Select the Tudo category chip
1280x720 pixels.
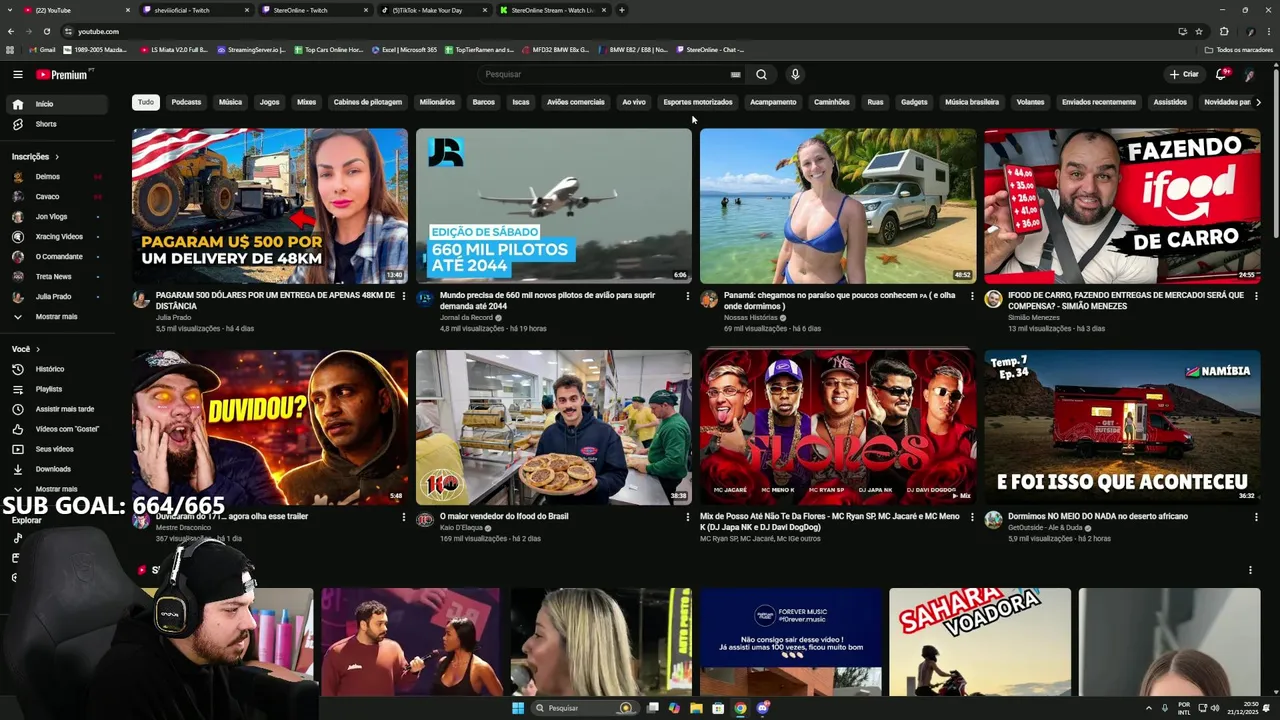click(146, 102)
